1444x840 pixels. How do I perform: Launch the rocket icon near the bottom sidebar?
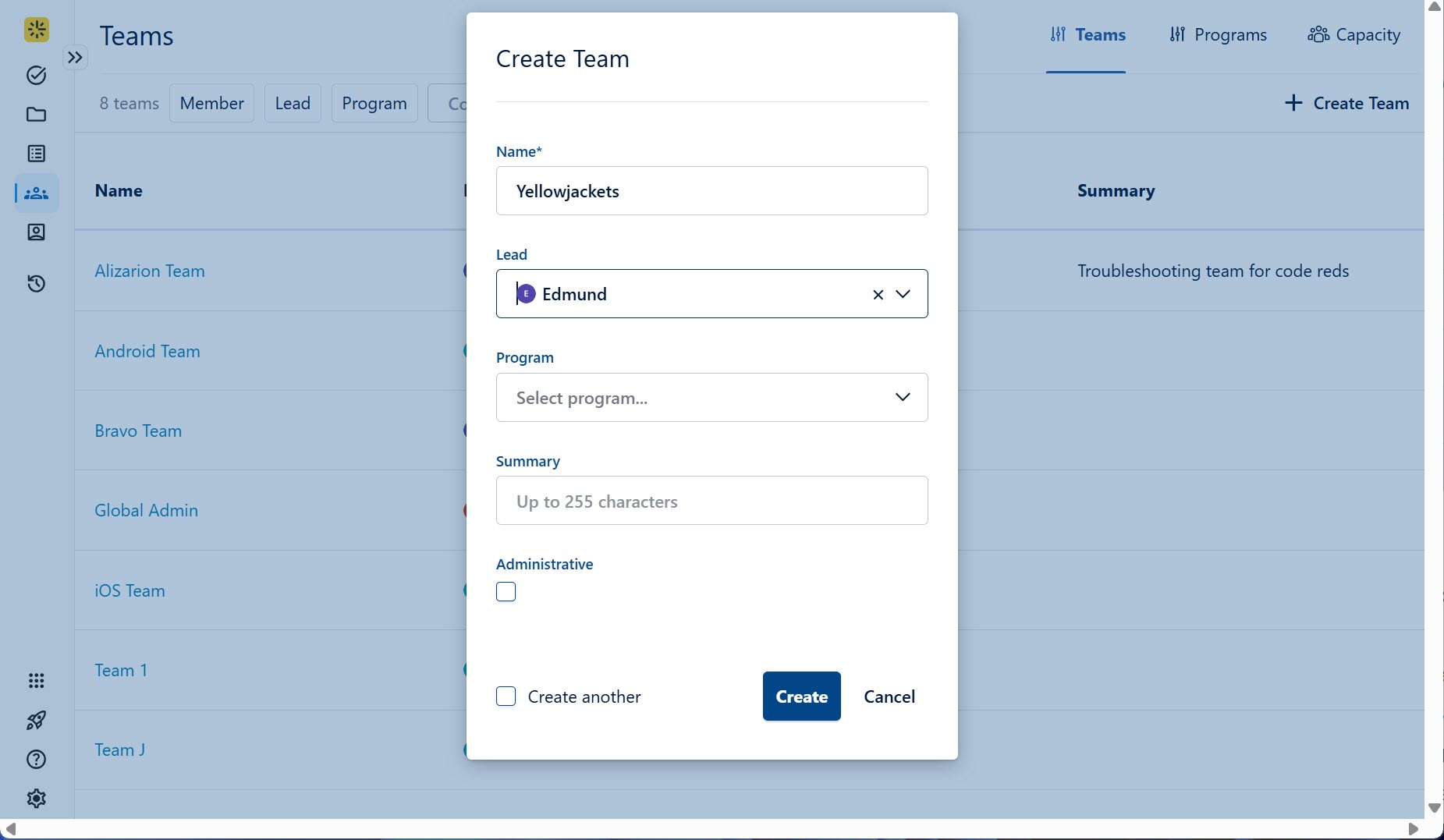pos(36,720)
